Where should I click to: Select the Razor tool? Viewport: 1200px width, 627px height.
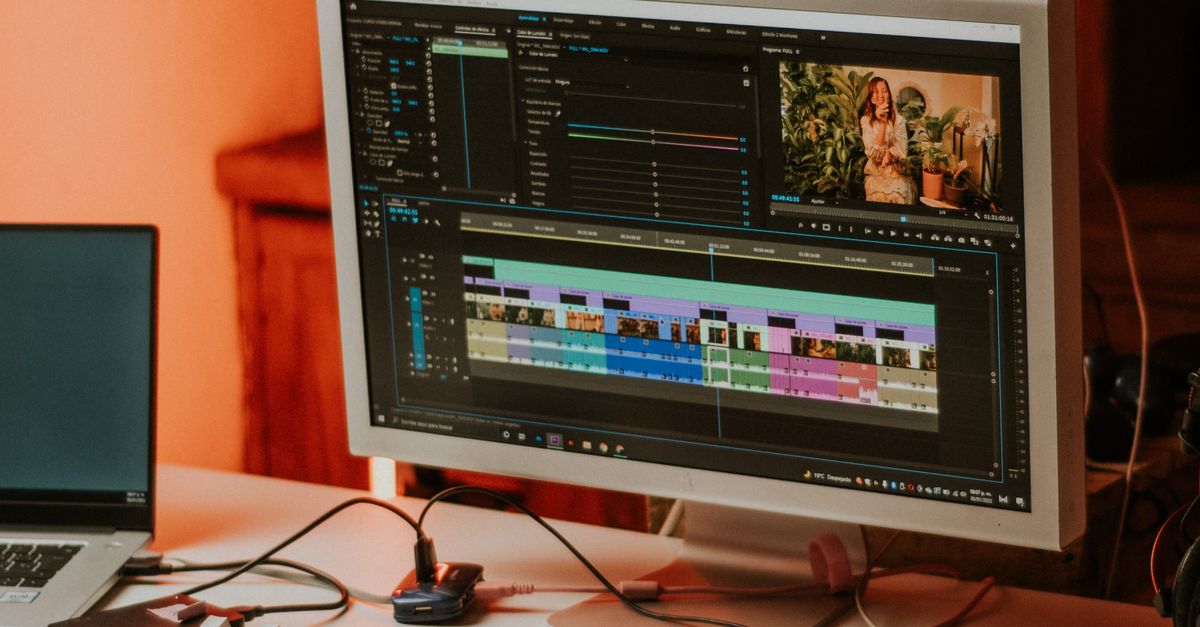(377, 213)
